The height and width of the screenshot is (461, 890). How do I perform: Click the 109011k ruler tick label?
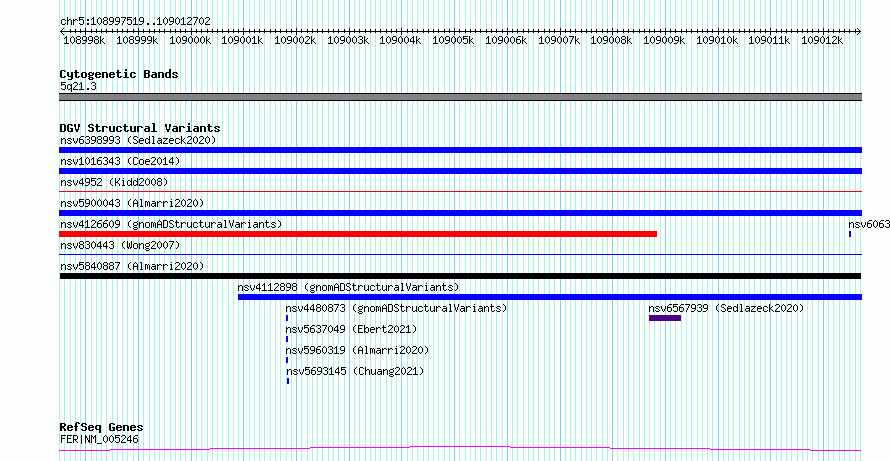click(x=769, y=40)
